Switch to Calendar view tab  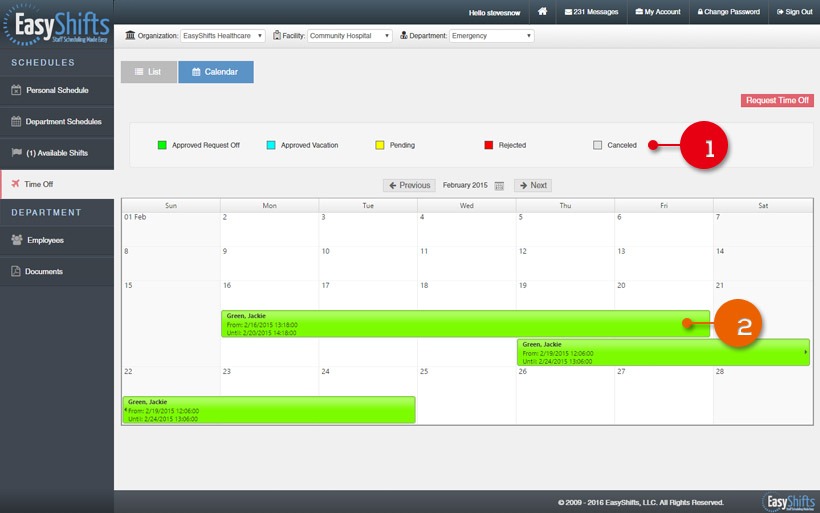pos(216,72)
